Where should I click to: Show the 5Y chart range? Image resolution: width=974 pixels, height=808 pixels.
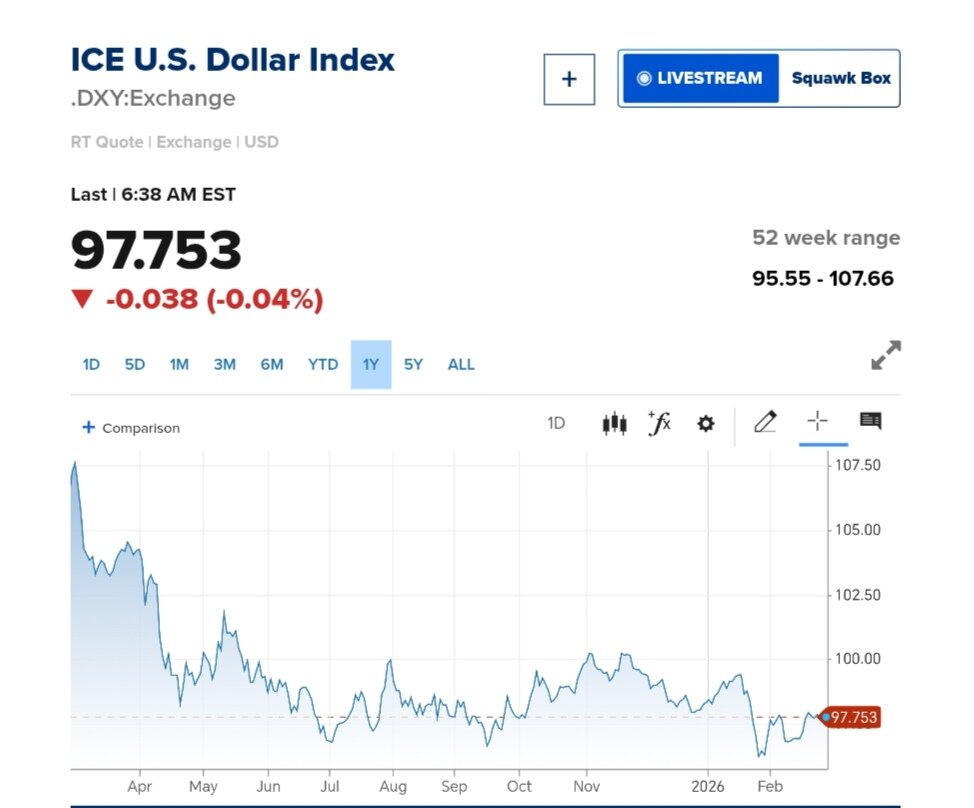pyautogui.click(x=413, y=364)
